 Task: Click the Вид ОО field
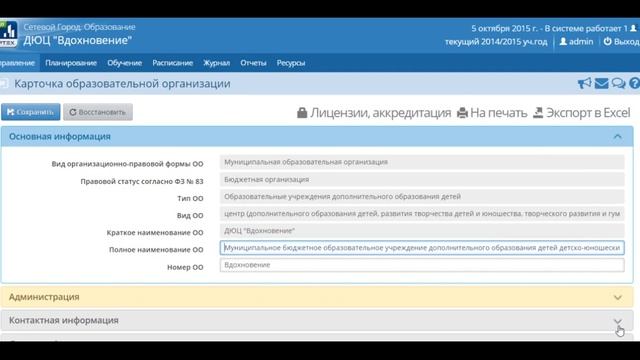(x=422, y=213)
